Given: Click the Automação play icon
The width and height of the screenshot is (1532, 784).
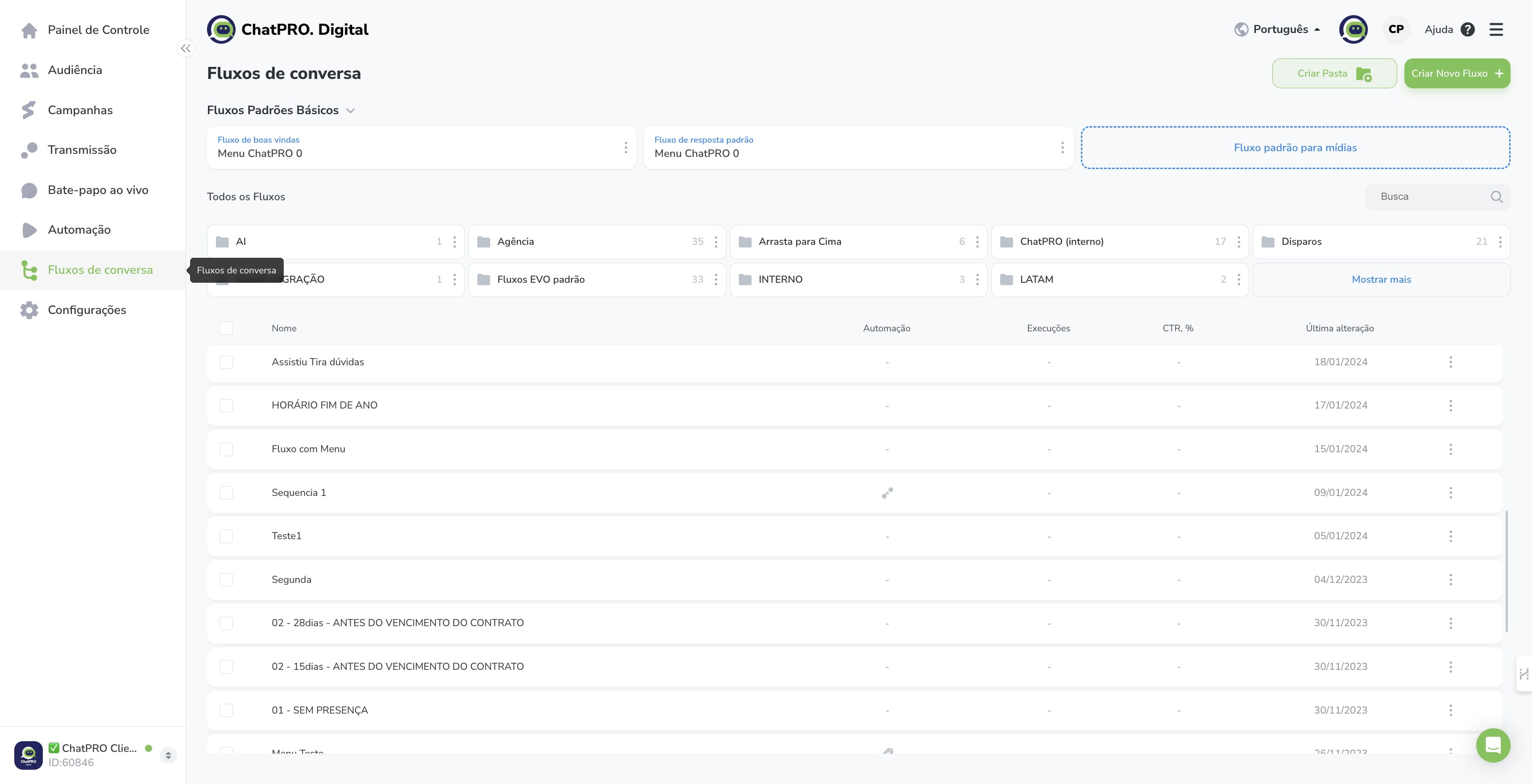Looking at the screenshot, I should click(x=29, y=230).
